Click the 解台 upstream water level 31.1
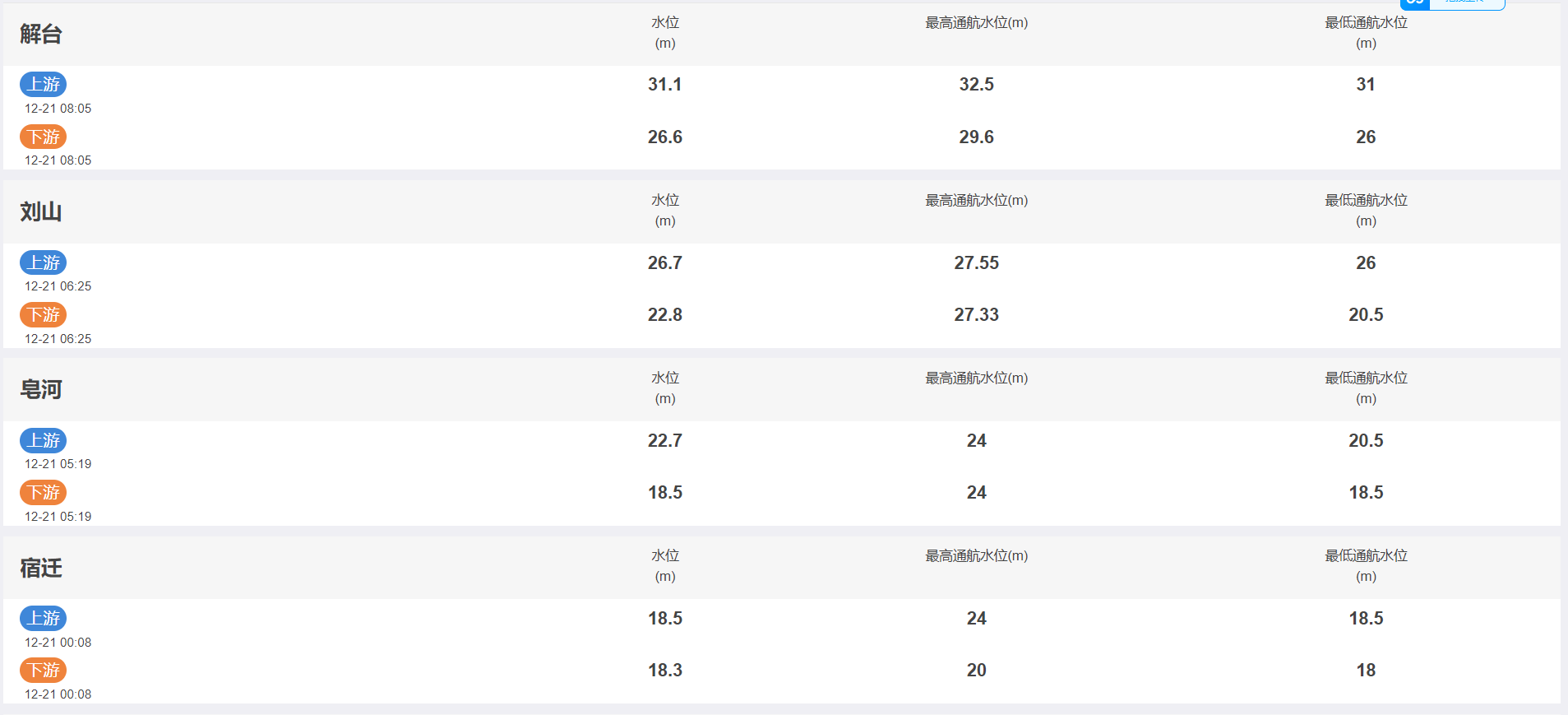Image resolution: width=1568 pixels, height=715 pixels. click(664, 84)
